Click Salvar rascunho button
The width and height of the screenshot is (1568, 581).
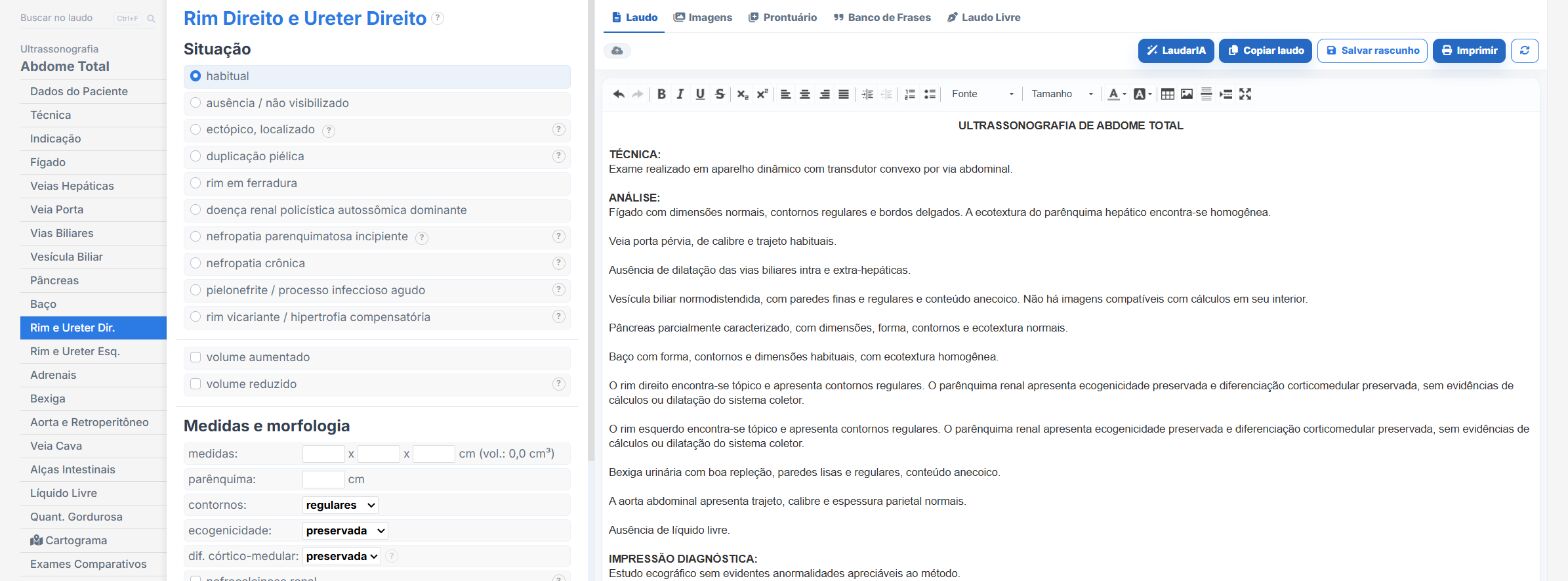click(1372, 51)
